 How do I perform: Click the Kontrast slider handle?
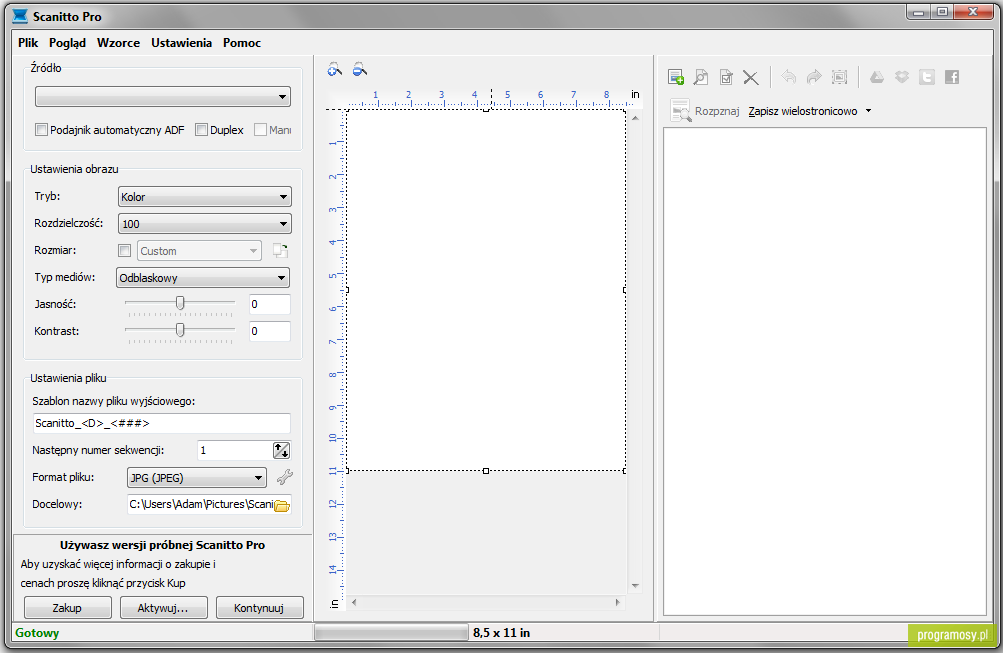tap(180, 330)
